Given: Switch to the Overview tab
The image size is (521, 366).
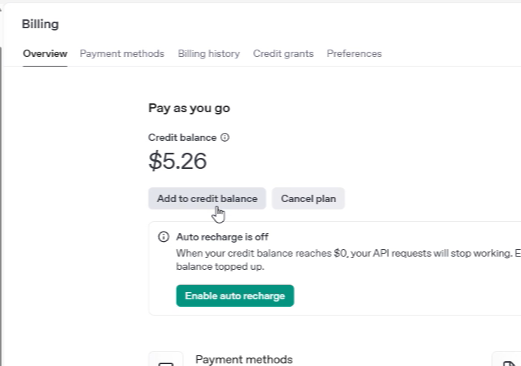Looking at the screenshot, I should click(x=45, y=54).
